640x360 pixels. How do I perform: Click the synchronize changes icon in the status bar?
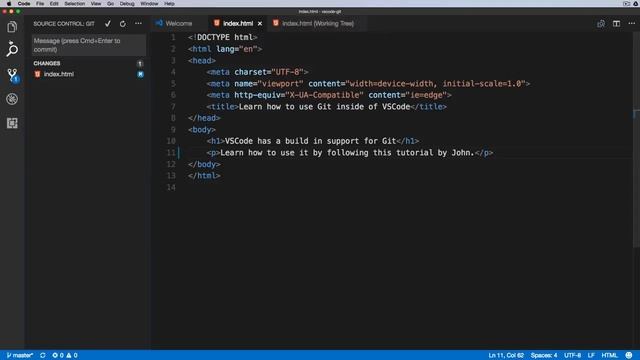pyautogui.click(x=42, y=356)
